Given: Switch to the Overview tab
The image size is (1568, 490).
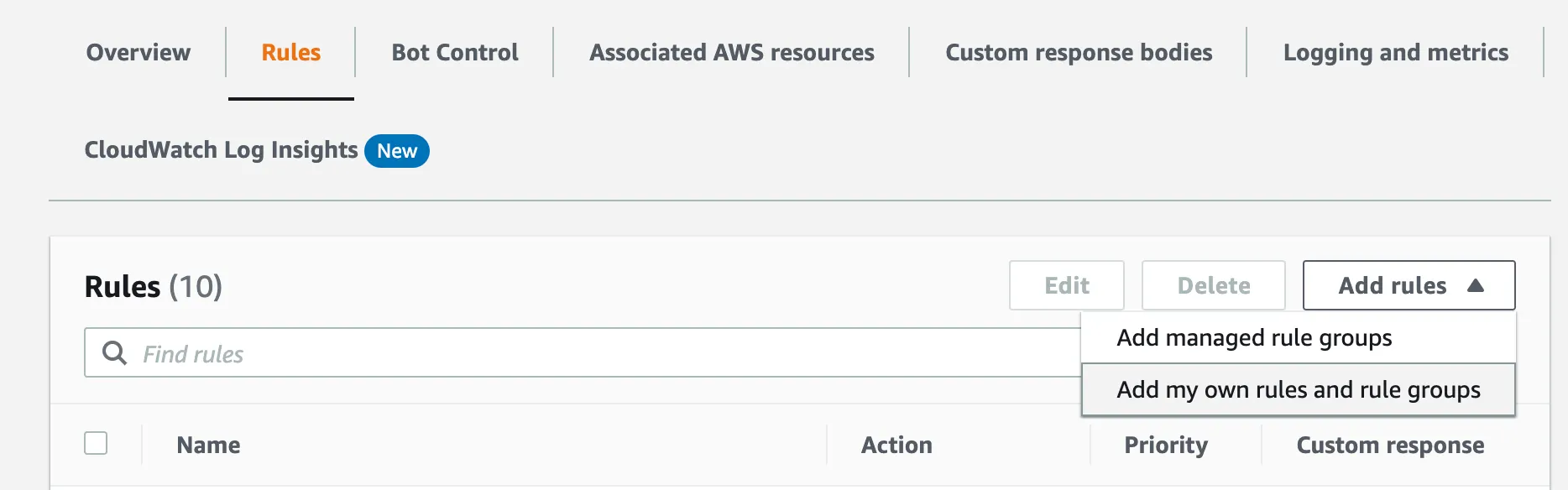Looking at the screenshot, I should 139,53.
